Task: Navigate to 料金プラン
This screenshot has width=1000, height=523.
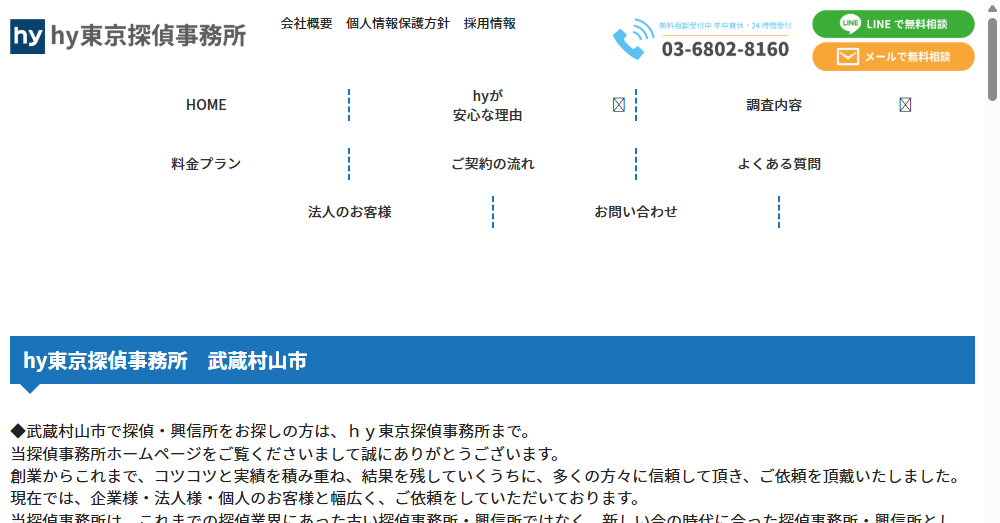Action: click(206, 164)
